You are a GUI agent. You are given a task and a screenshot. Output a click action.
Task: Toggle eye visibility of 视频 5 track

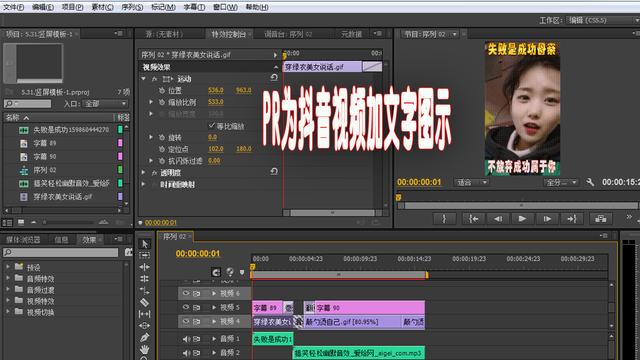coord(186,307)
